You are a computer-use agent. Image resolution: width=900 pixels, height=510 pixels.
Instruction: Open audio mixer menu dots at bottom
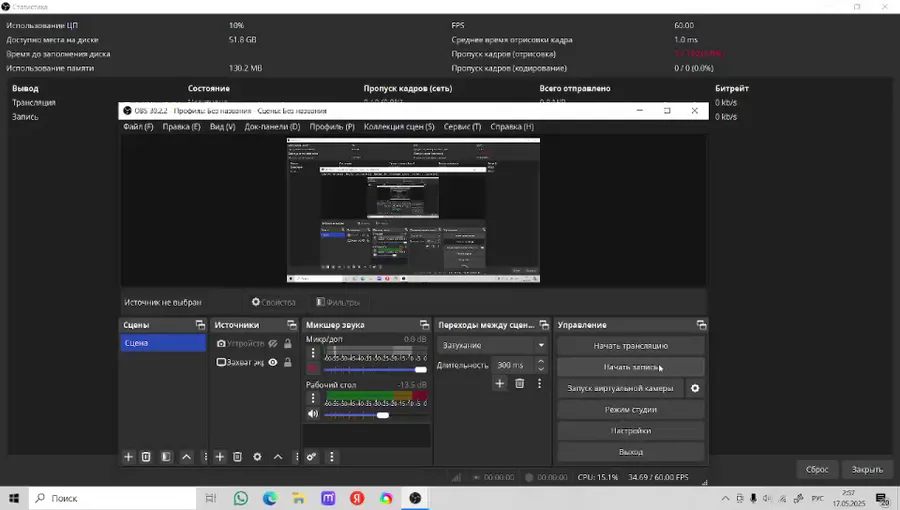[x=331, y=457]
